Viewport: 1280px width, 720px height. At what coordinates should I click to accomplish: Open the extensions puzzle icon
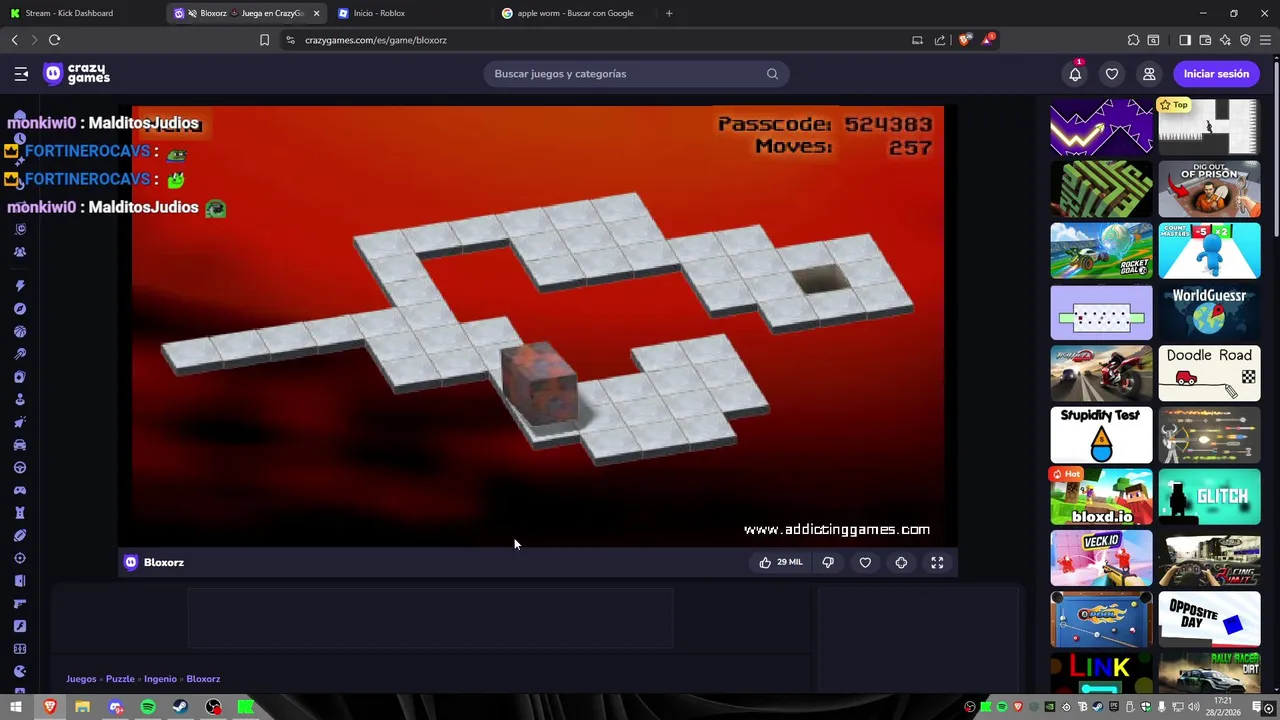(1133, 40)
